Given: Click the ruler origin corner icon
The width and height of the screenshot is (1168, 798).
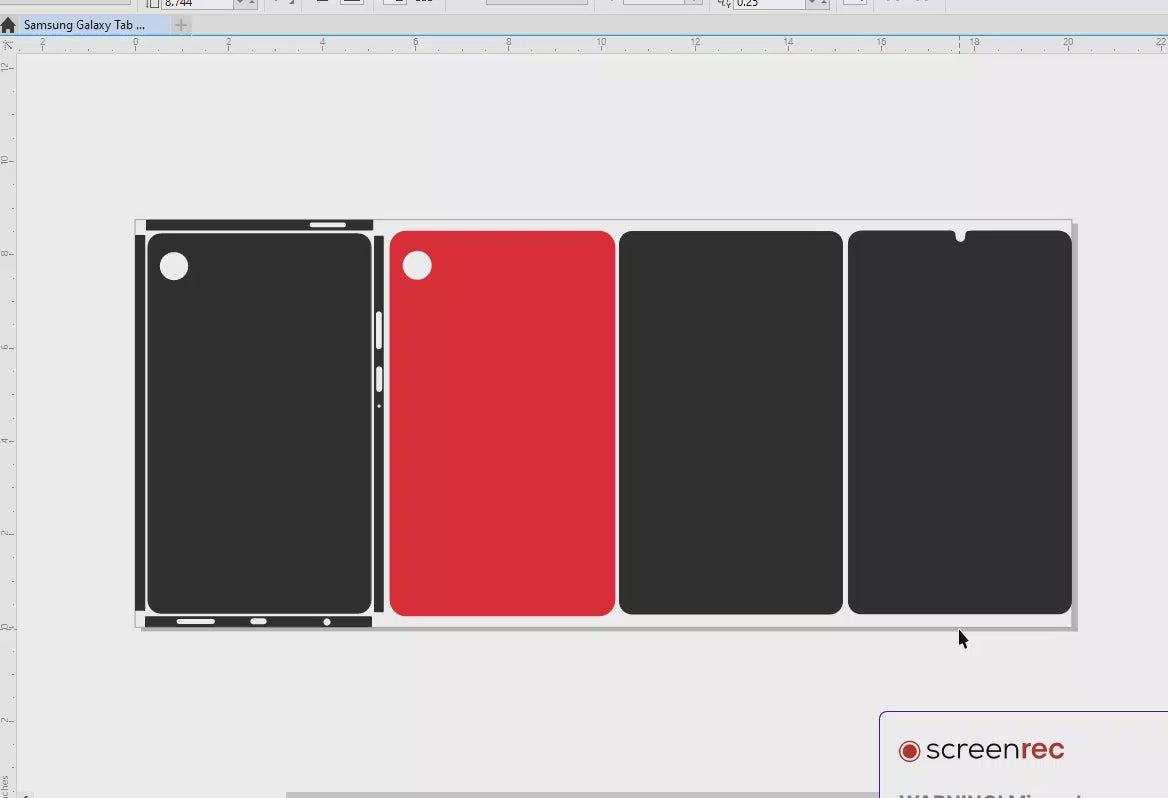Looking at the screenshot, I should 8,45.
